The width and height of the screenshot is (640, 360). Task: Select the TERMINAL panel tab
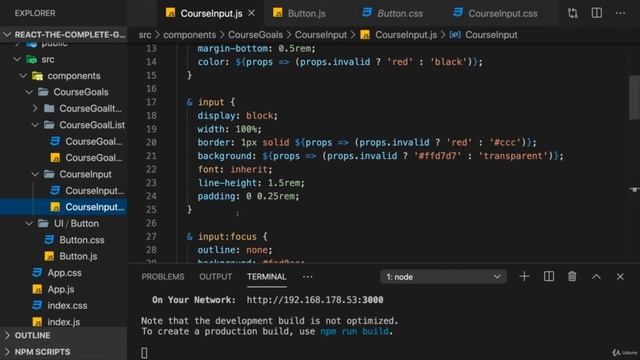point(267,277)
